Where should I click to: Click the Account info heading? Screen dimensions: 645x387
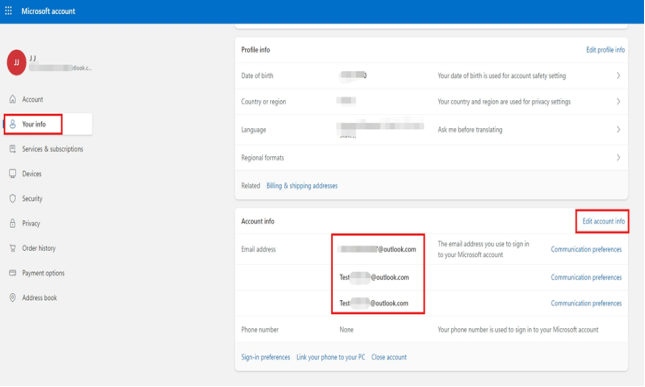pyautogui.click(x=258, y=221)
